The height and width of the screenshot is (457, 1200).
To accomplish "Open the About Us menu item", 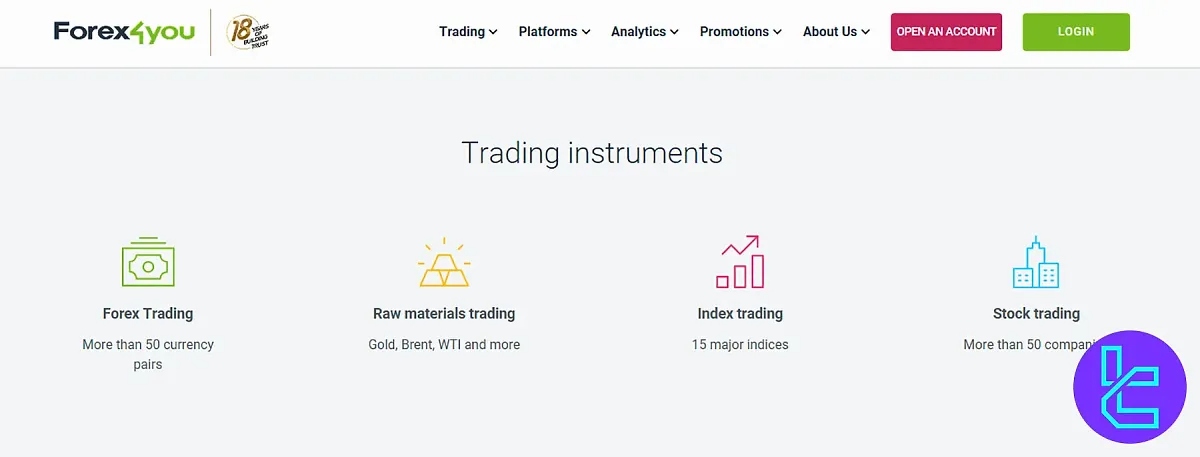I will [x=836, y=32].
